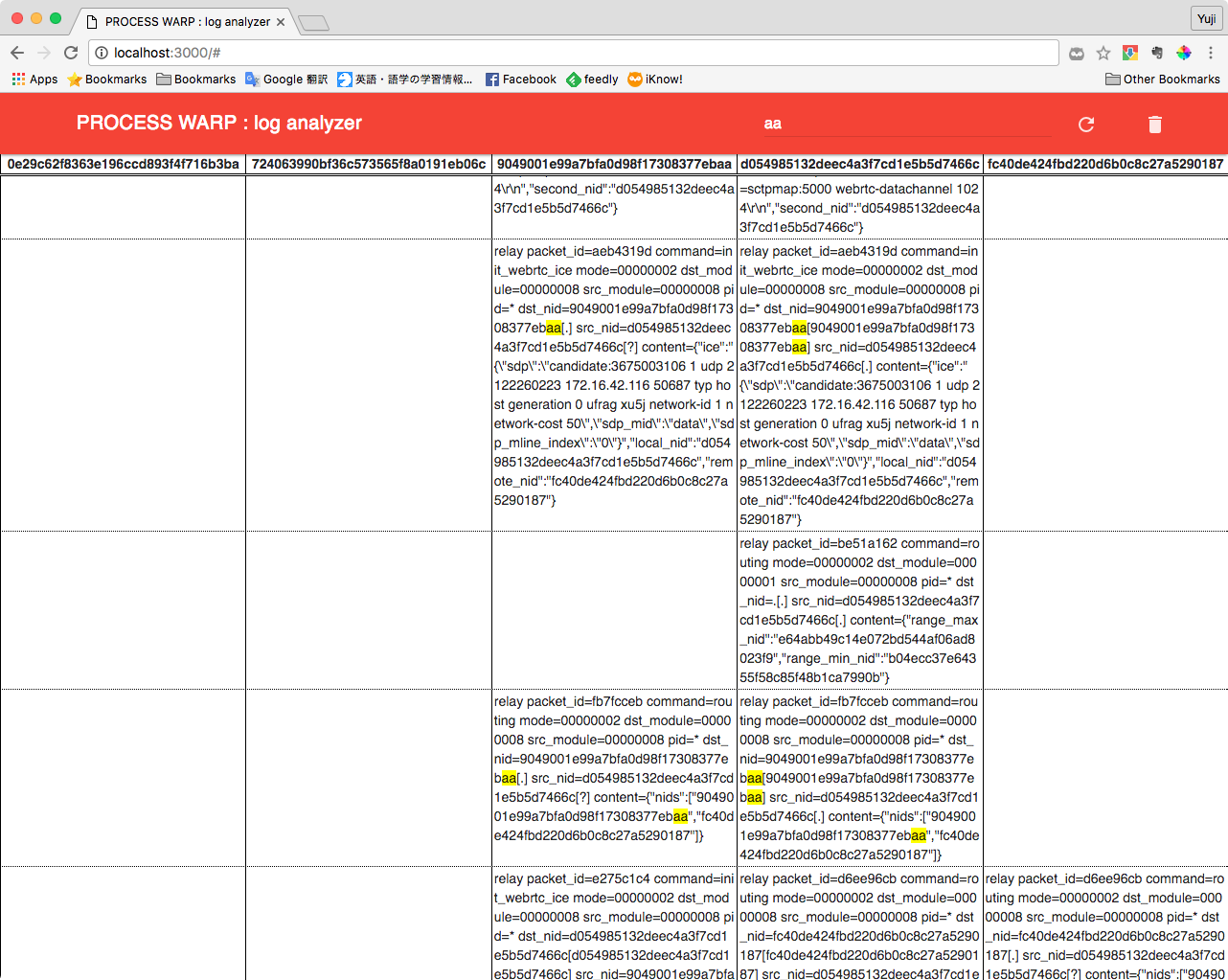The image size is (1228, 980).
Task: Click the Evernote-style extension icon
Action: [1157, 53]
